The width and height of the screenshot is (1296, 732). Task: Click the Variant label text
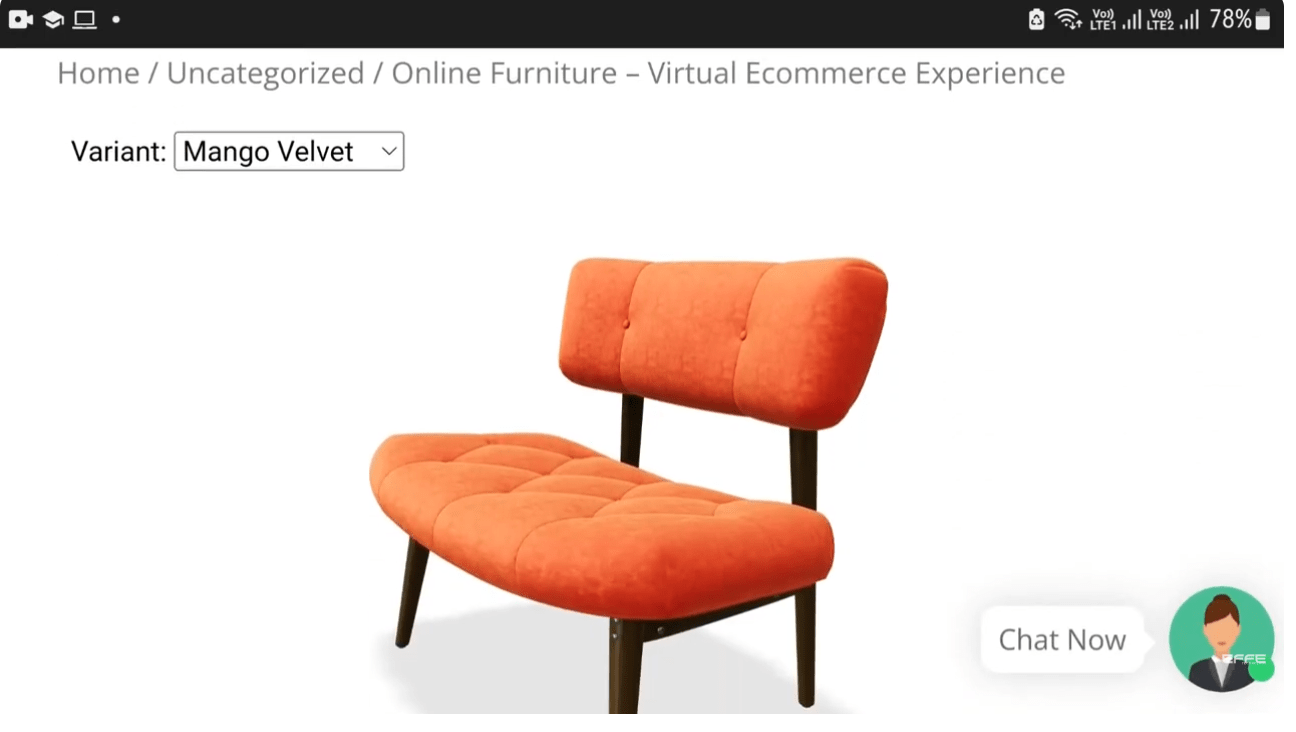click(x=118, y=152)
